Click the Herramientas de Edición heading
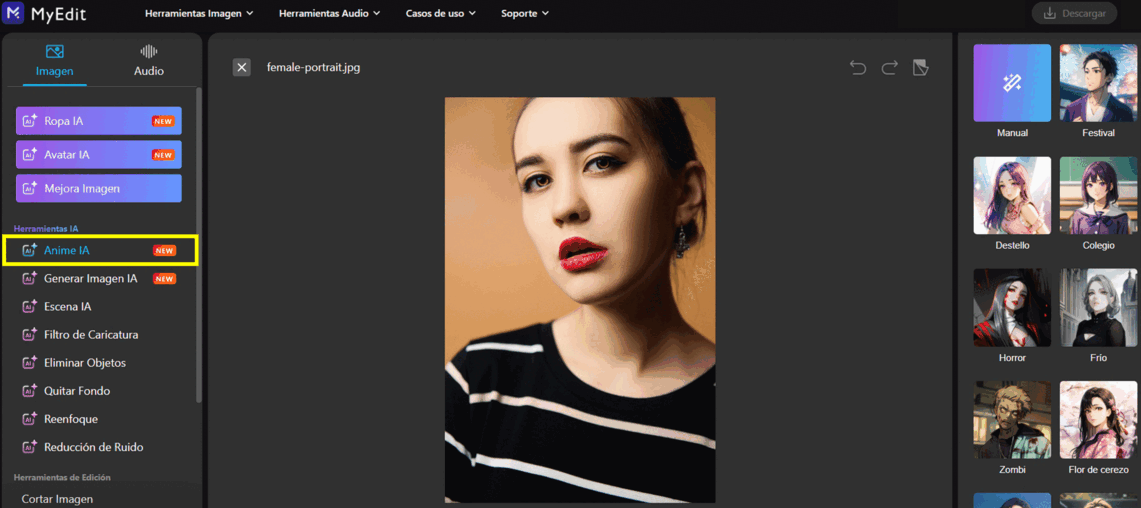1141x508 pixels. click(x=62, y=477)
